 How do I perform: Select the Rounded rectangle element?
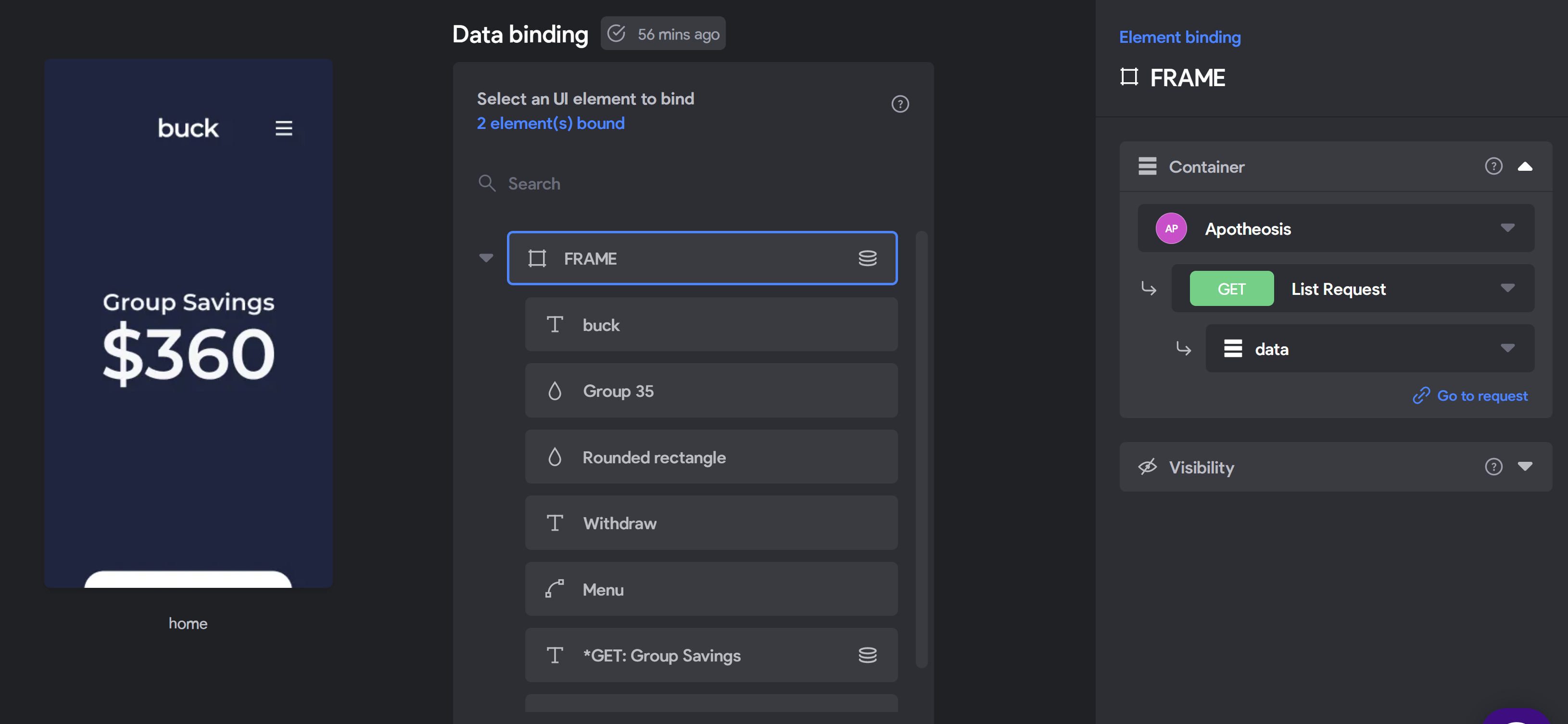pos(711,457)
